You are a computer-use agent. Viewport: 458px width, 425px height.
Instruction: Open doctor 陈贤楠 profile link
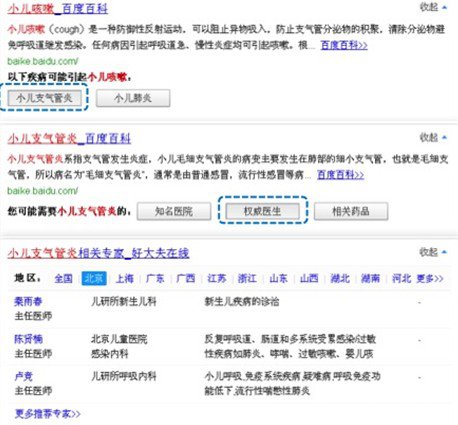[x=28, y=339]
